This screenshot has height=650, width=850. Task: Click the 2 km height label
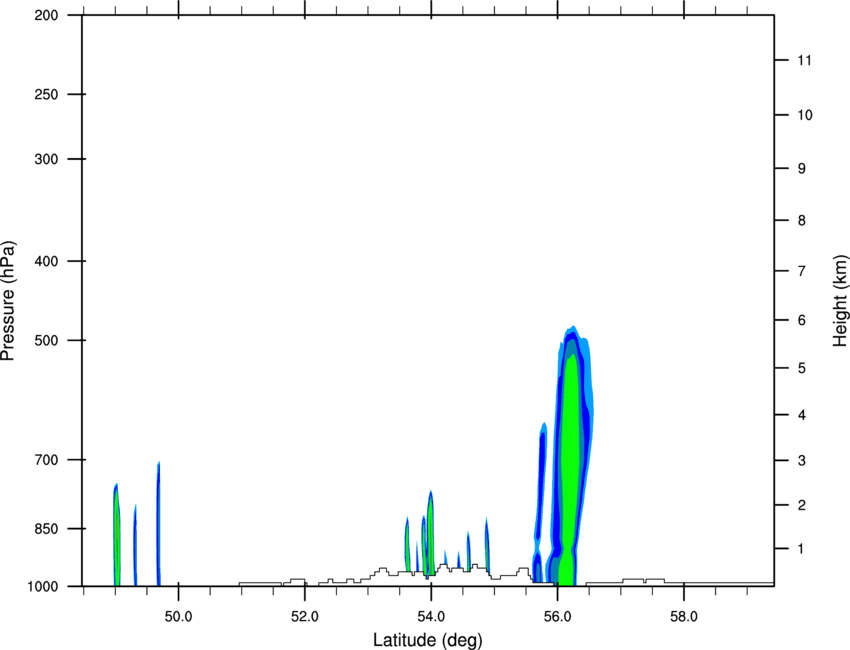pyautogui.click(x=801, y=505)
